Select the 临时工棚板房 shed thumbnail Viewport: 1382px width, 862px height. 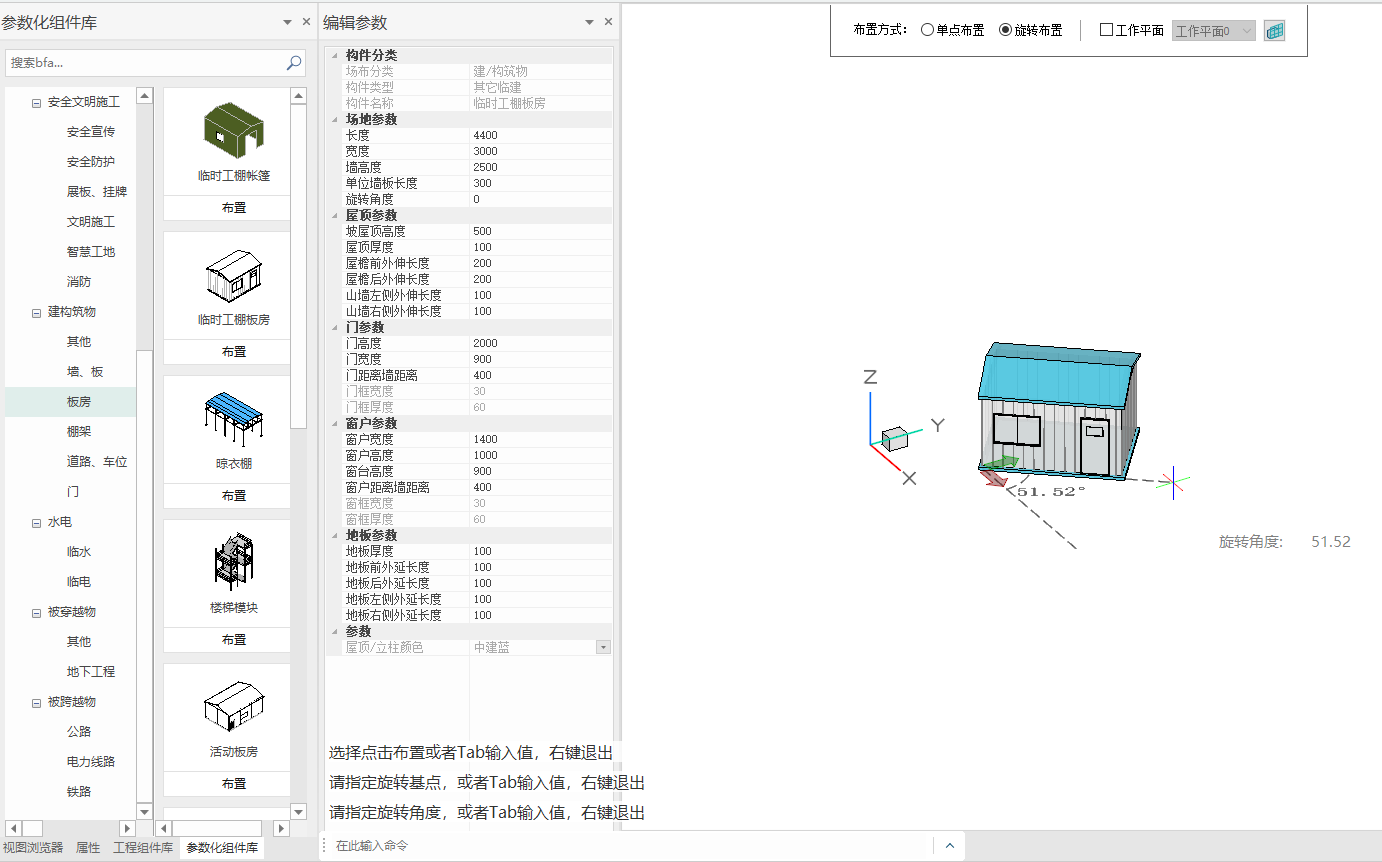(234, 277)
